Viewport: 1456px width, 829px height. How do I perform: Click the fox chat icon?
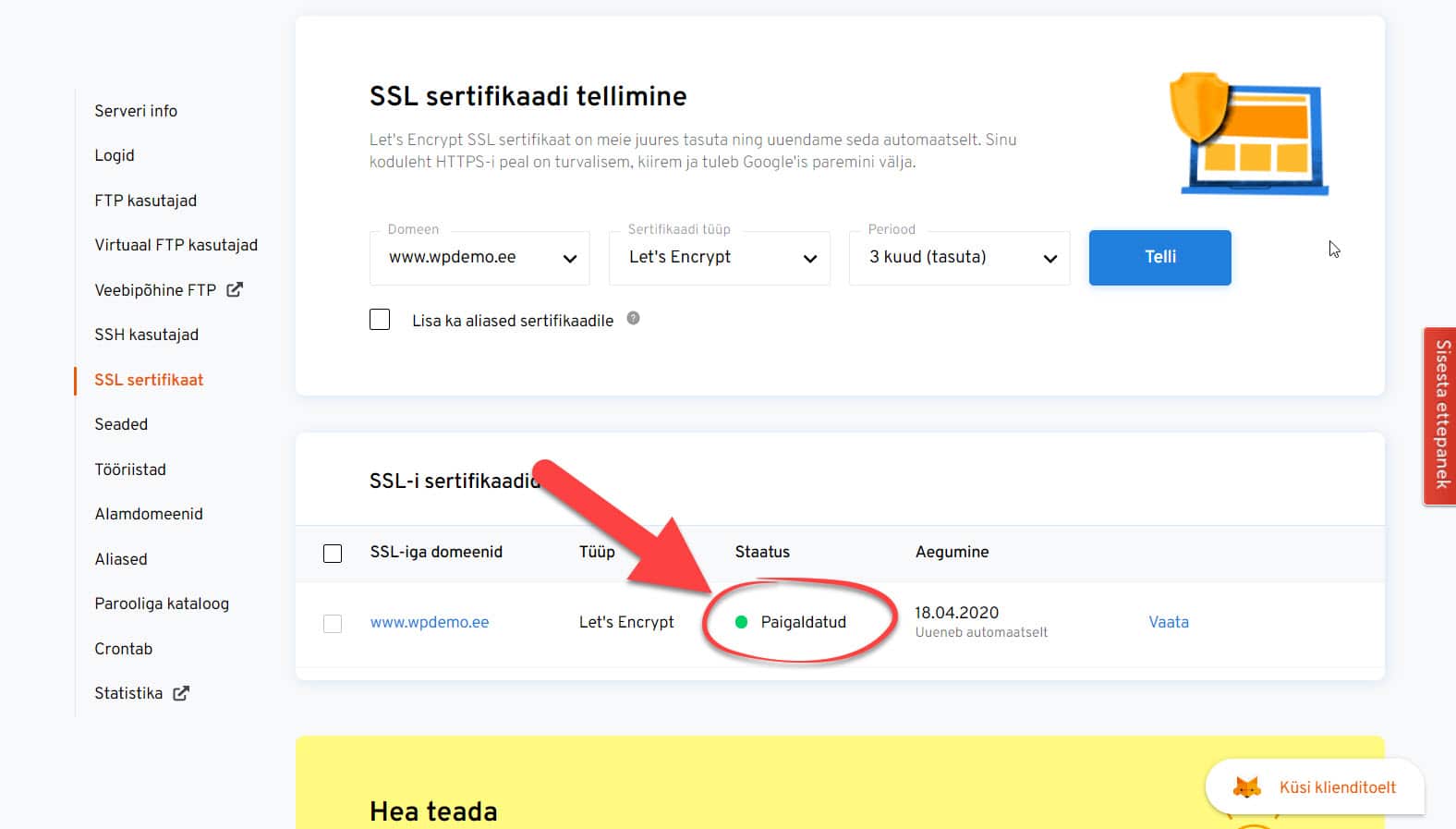[x=1247, y=787]
